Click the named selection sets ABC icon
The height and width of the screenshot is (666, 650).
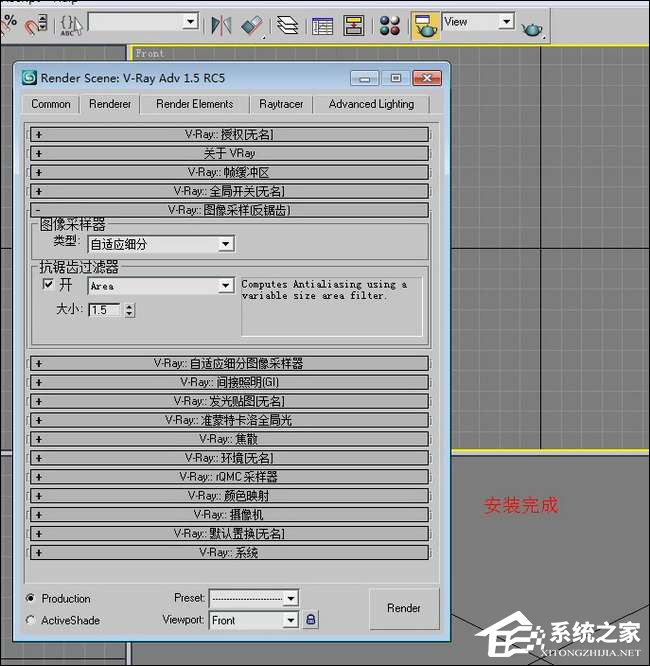pos(70,25)
